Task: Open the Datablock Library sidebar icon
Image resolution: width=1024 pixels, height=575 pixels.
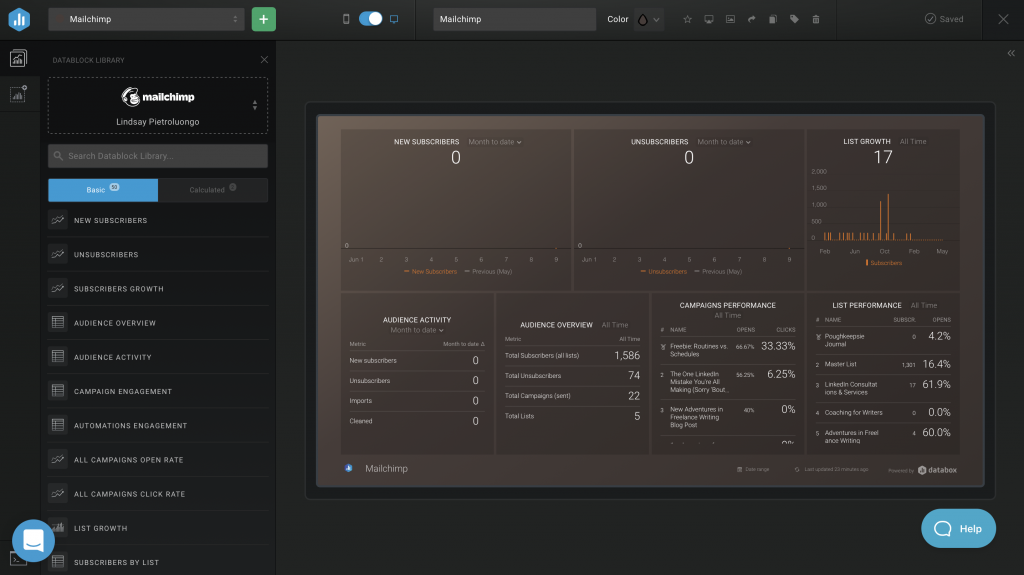Action: tap(19, 59)
